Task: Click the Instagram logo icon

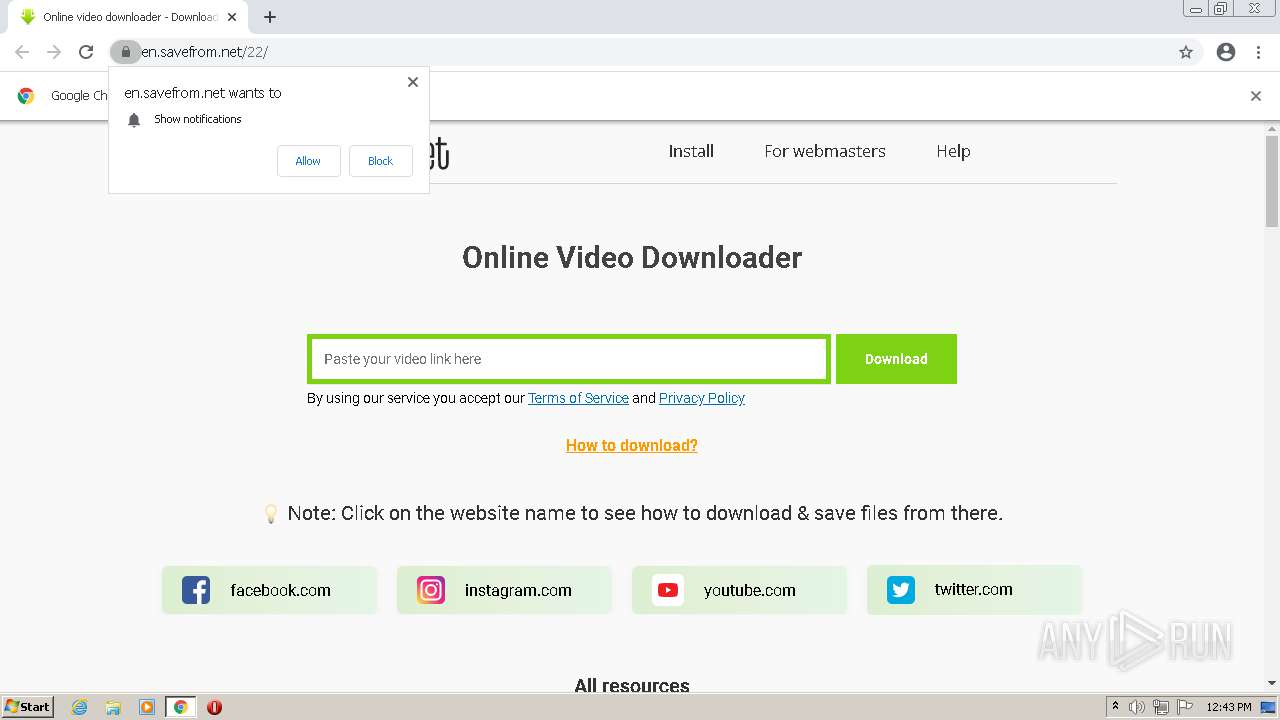Action: click(x=431, y=590)
